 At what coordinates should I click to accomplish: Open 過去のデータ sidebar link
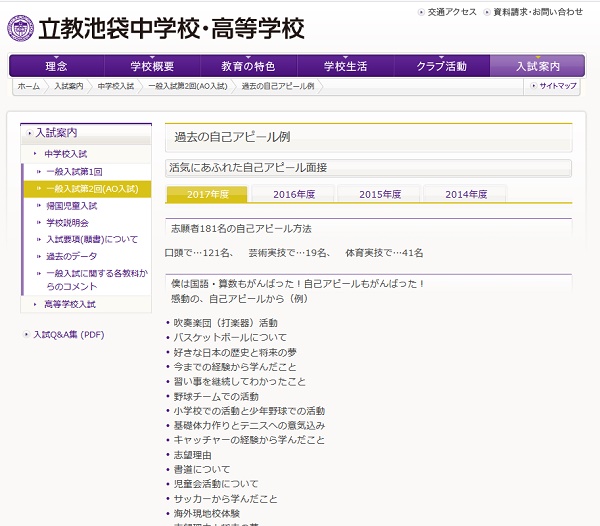click(x=72, y=256)
